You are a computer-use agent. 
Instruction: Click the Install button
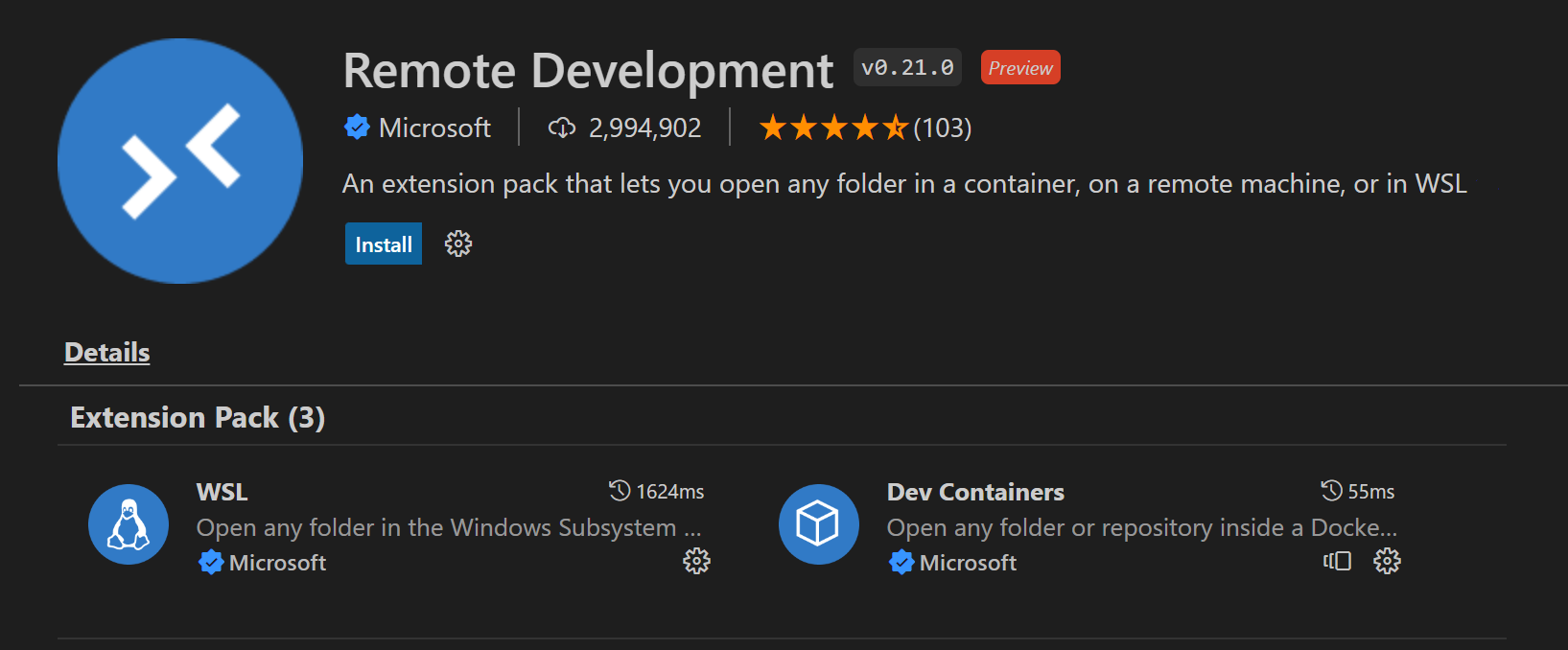click(x=384, y=244)
